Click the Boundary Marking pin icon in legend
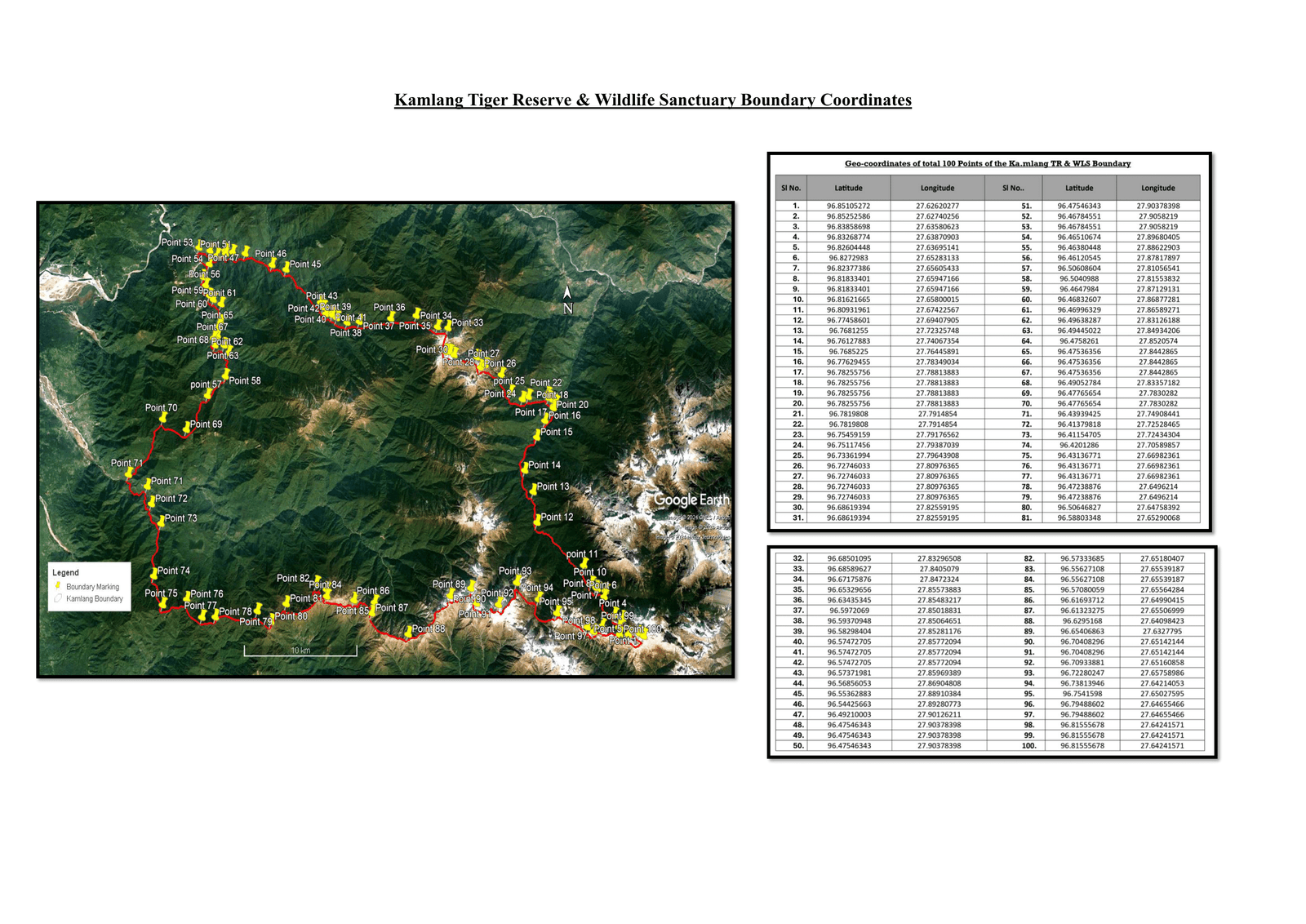 (58, 585)
